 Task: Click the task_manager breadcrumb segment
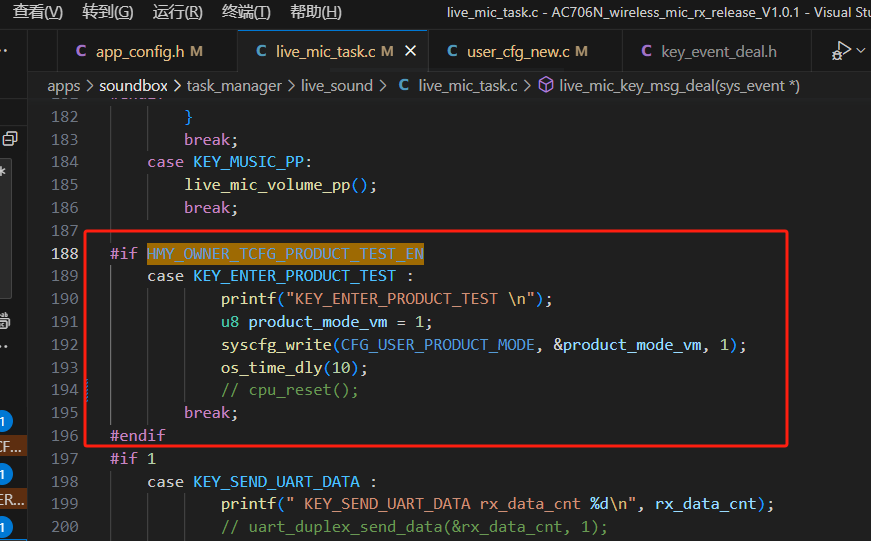(x=234, y=86)
